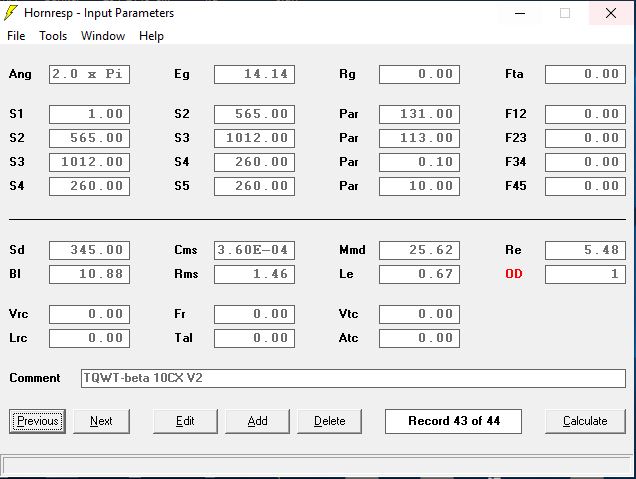Click the Par field showing 0.10
The width and height of the screenshot is (636, 479).
tap(419, 162)
